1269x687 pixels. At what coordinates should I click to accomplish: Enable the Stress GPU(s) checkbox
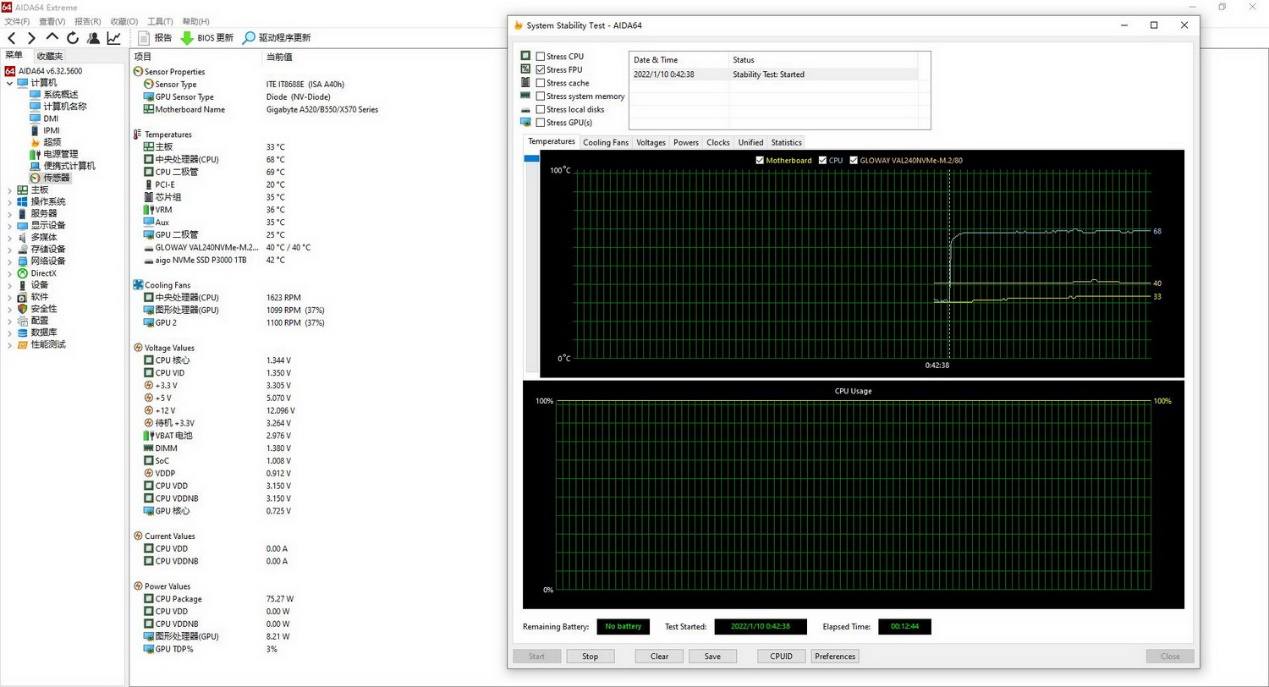point(541,122)
